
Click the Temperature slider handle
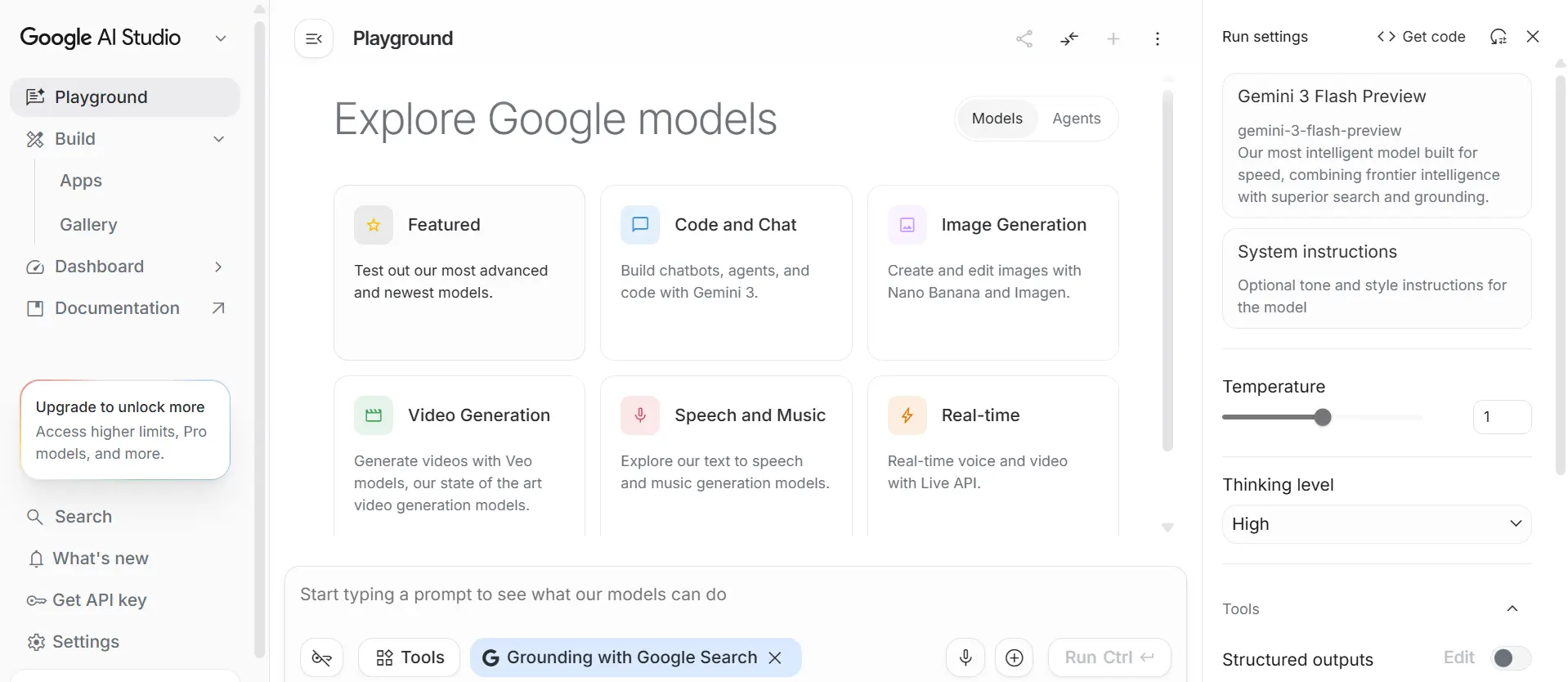[1323, 417]
